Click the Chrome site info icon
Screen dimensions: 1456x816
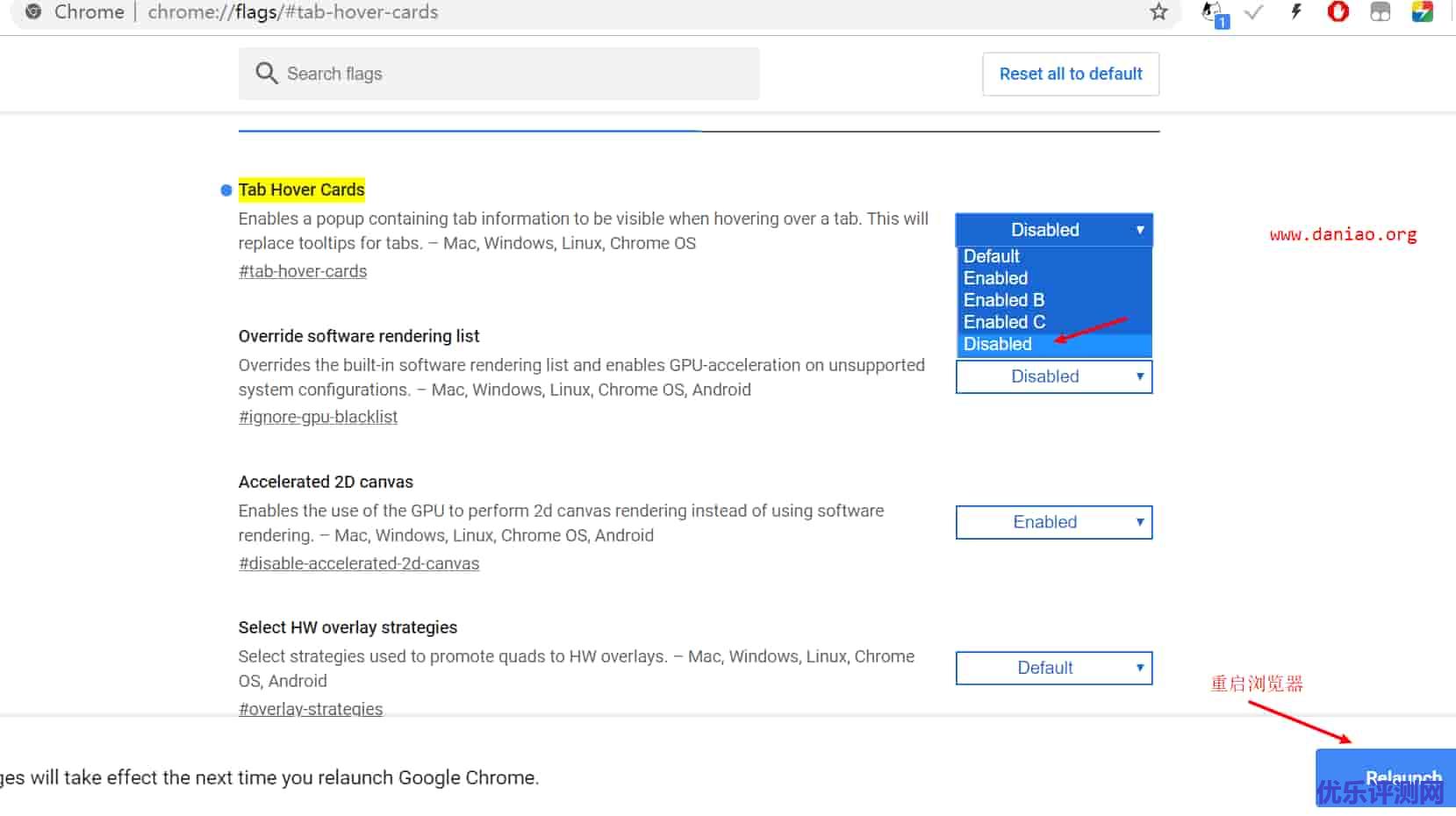coord(33,12)
